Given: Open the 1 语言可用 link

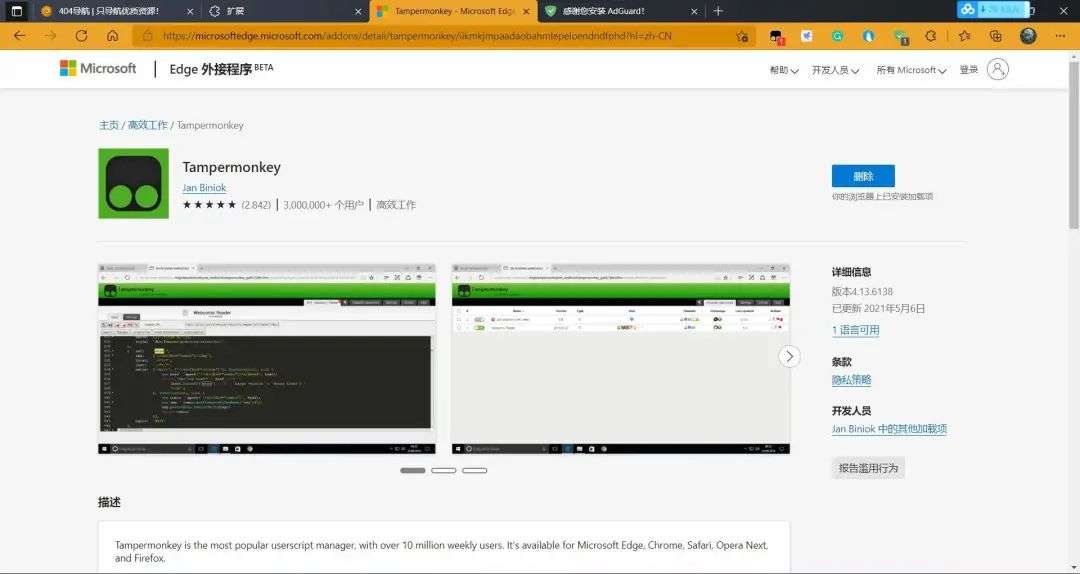Looking at the screenshot, I should click(x=855, y=330).
